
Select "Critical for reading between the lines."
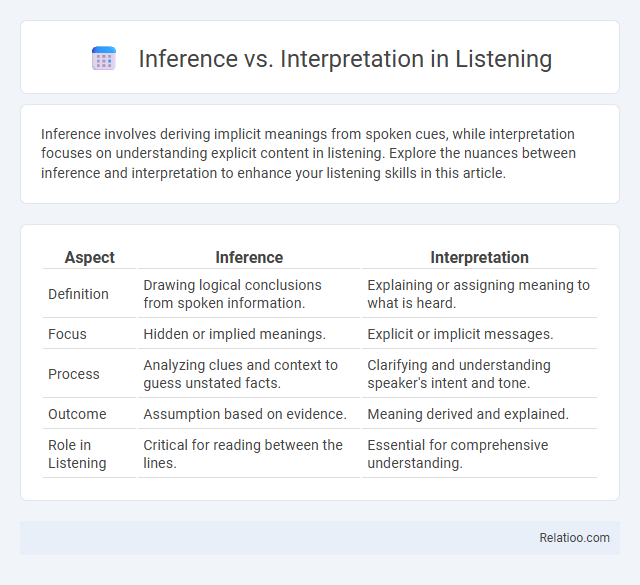coord(243,454)
